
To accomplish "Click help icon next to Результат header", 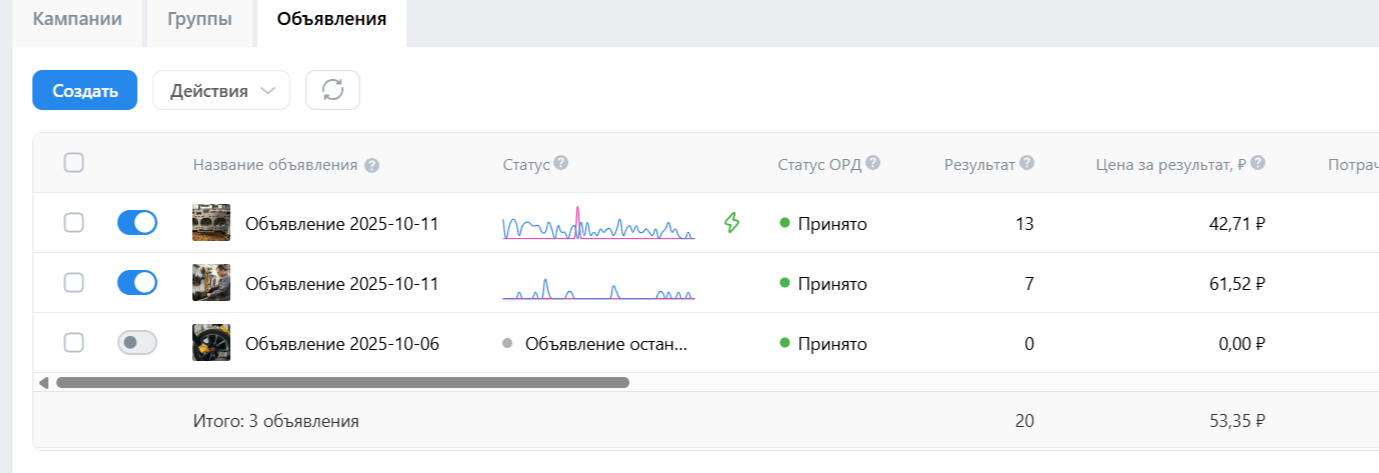I will point(1027,163).
